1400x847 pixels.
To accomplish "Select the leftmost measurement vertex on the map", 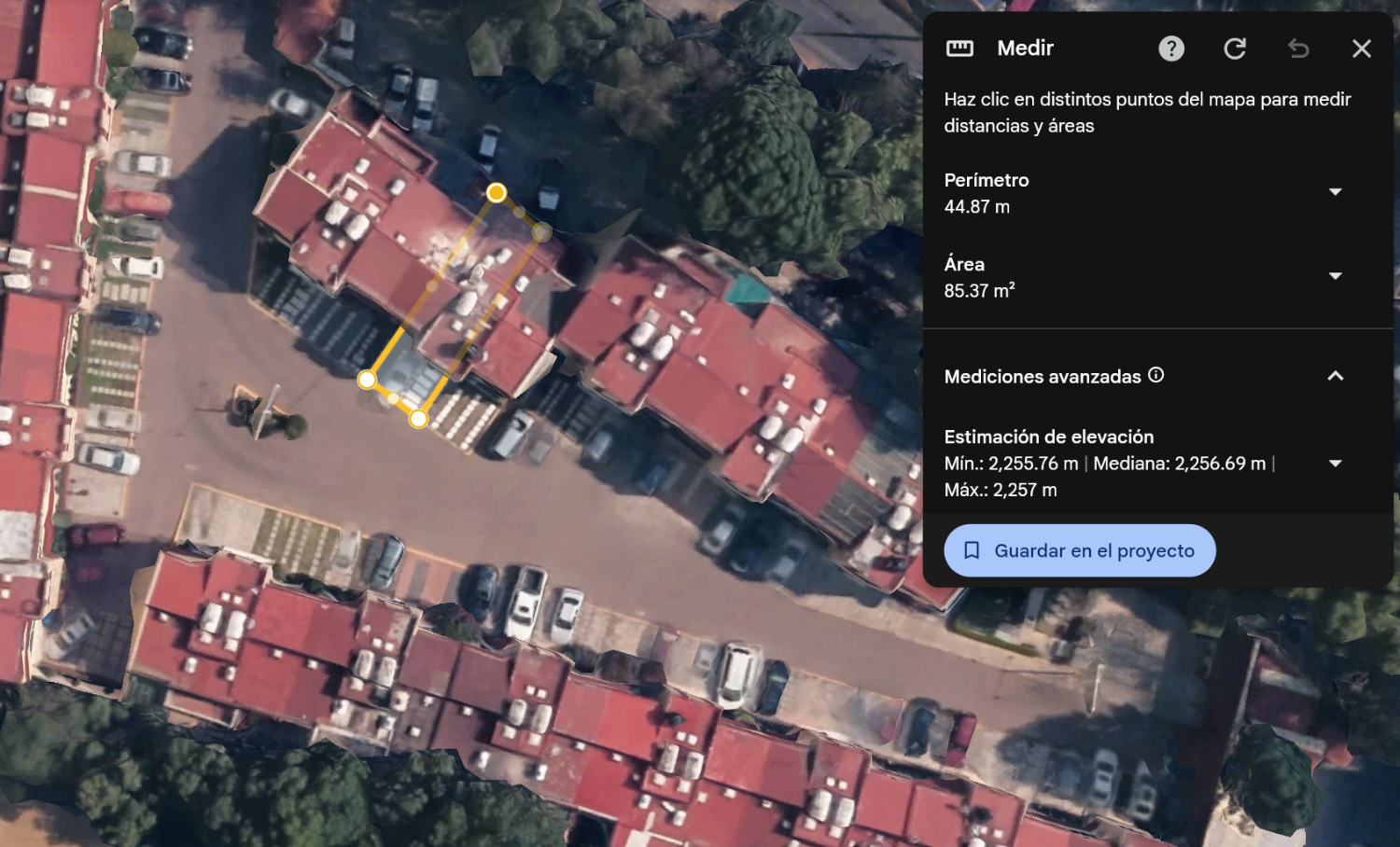I will point(367,380).
